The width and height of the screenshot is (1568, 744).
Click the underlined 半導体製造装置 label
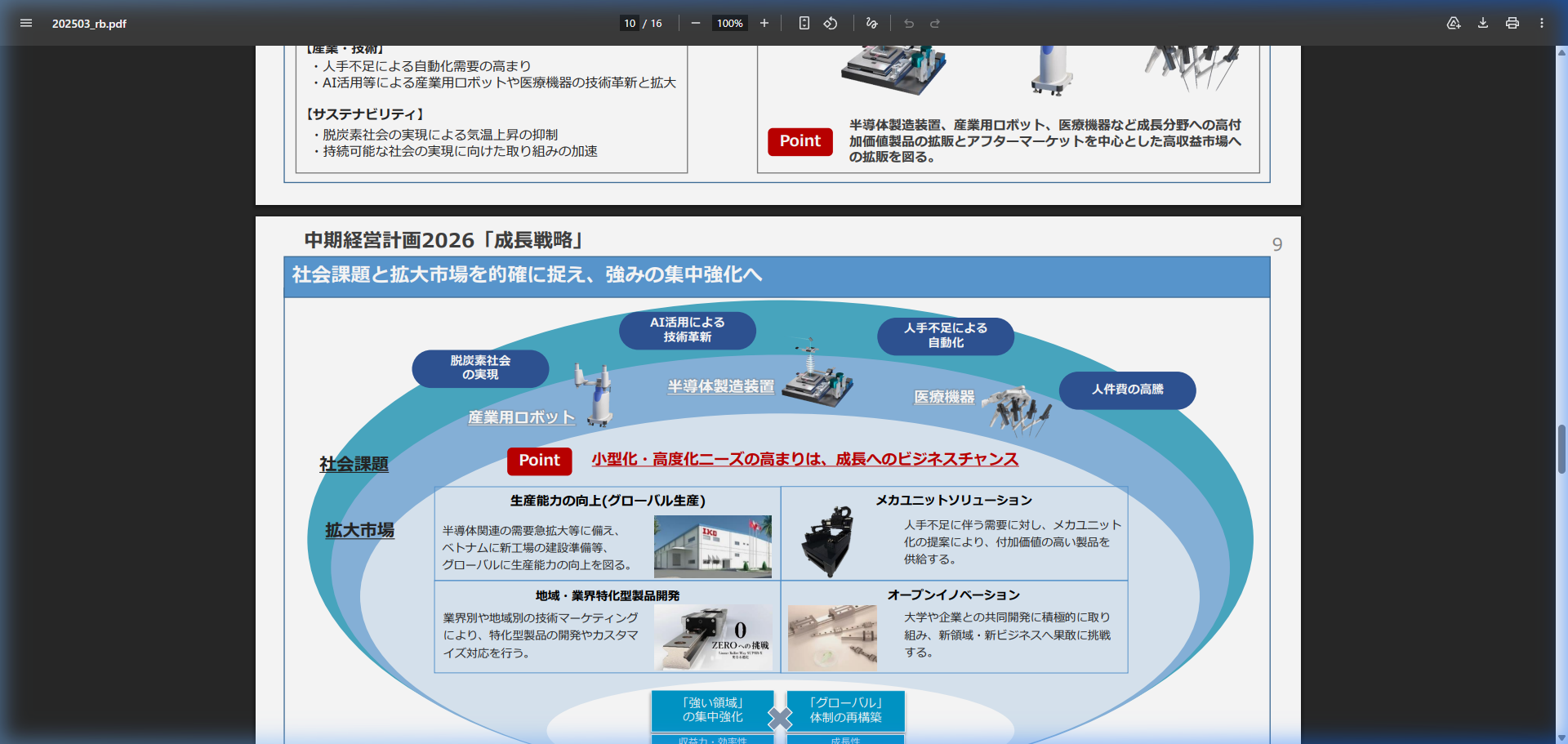[x=720, y=386]
